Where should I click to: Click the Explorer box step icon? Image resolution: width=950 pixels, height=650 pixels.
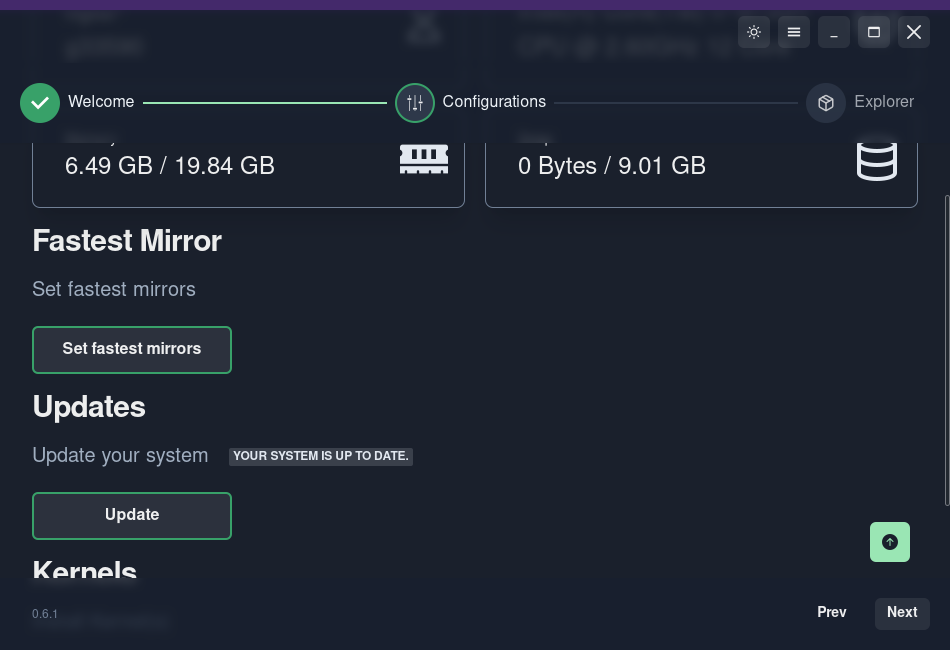pos(826,103)
